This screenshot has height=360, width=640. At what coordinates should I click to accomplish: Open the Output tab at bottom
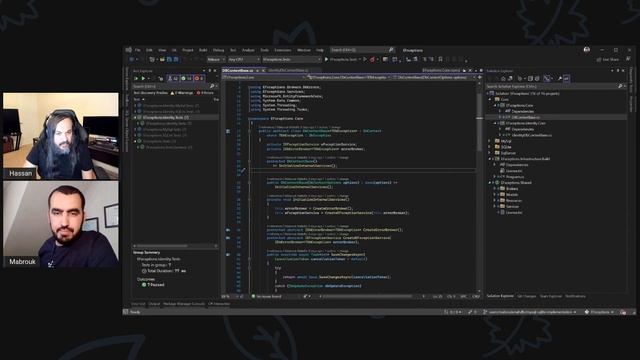154,304
